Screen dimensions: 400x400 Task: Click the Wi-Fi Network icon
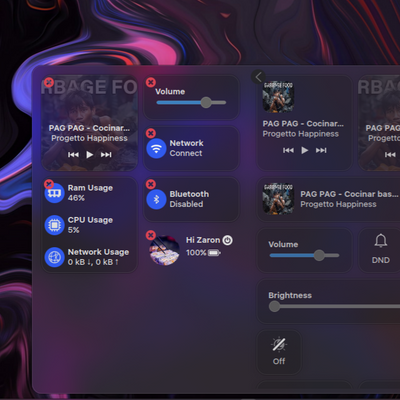coord(156,148)
